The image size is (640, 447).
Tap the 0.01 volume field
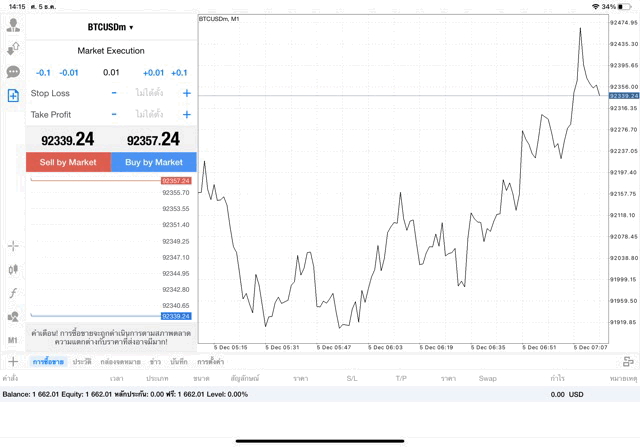click(x=111, y=73)
